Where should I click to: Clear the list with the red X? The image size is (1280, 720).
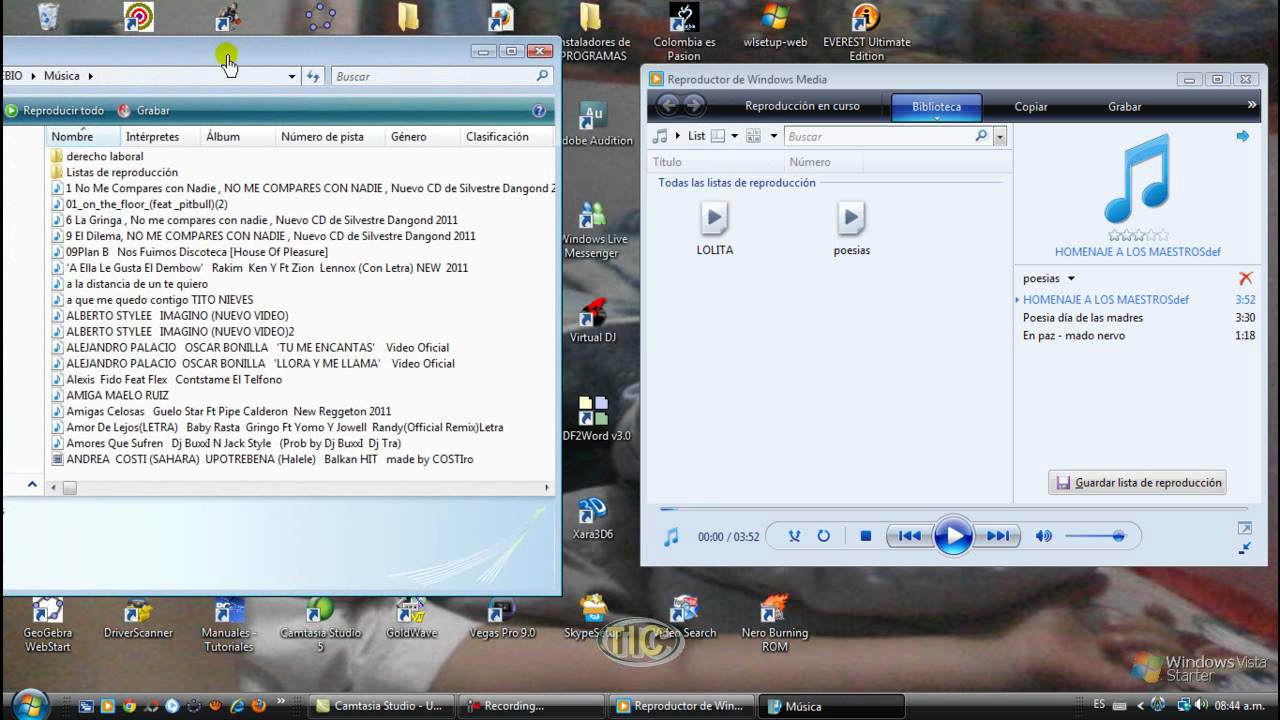pos(1245,279)
